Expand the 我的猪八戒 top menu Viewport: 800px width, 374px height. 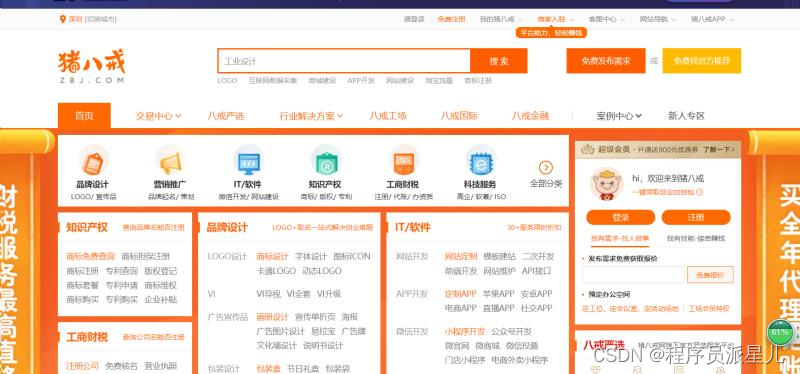502,19
